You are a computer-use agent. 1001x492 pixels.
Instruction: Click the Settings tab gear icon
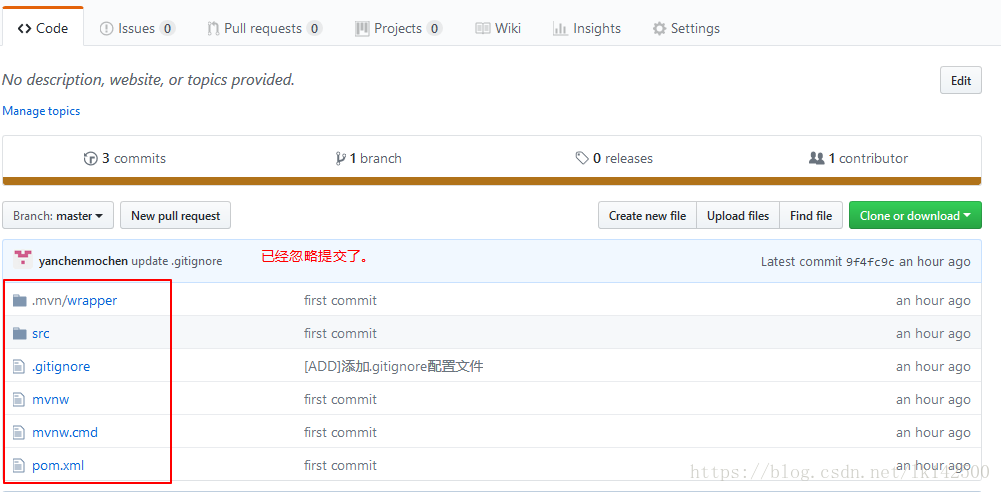click(x=659, y=28)
